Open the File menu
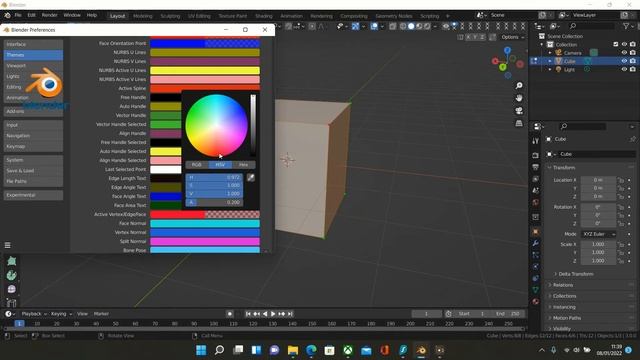The width and height of the screenshot is (640, 360). (x=18, y=15)
